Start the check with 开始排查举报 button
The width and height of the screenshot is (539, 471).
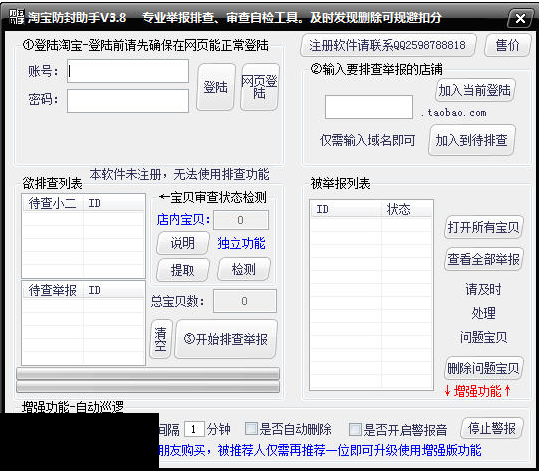226,339
